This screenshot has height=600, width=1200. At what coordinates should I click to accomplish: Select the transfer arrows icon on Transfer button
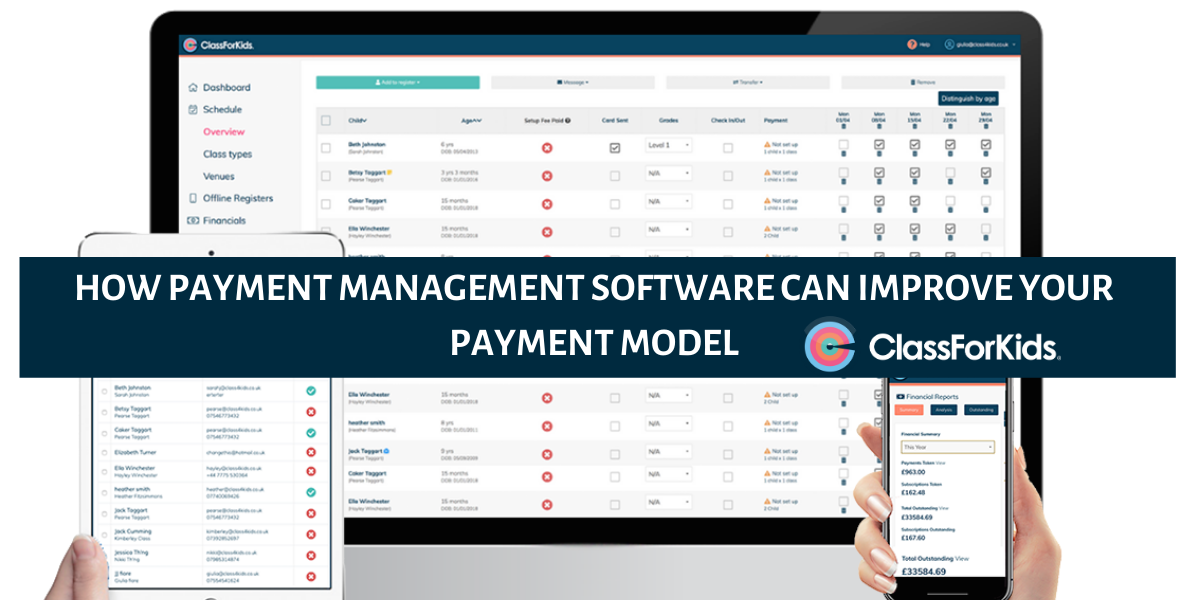tap(736, 82)
